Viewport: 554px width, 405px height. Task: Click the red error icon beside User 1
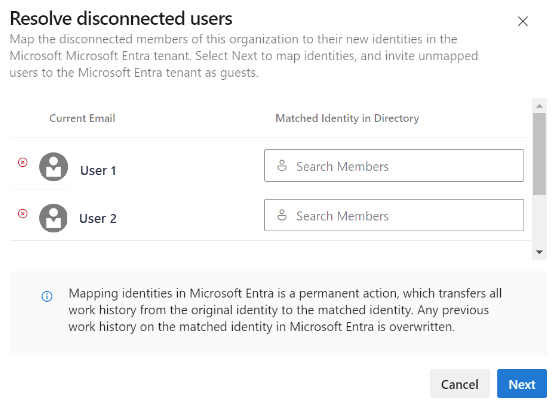tap(23, 162)
